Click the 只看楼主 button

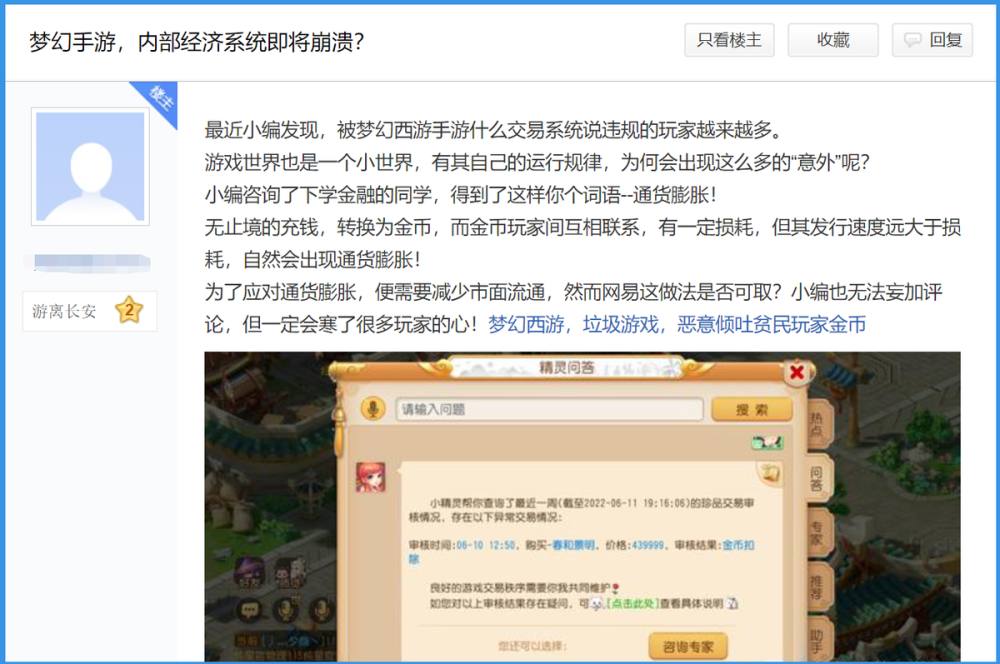point(729,40)
